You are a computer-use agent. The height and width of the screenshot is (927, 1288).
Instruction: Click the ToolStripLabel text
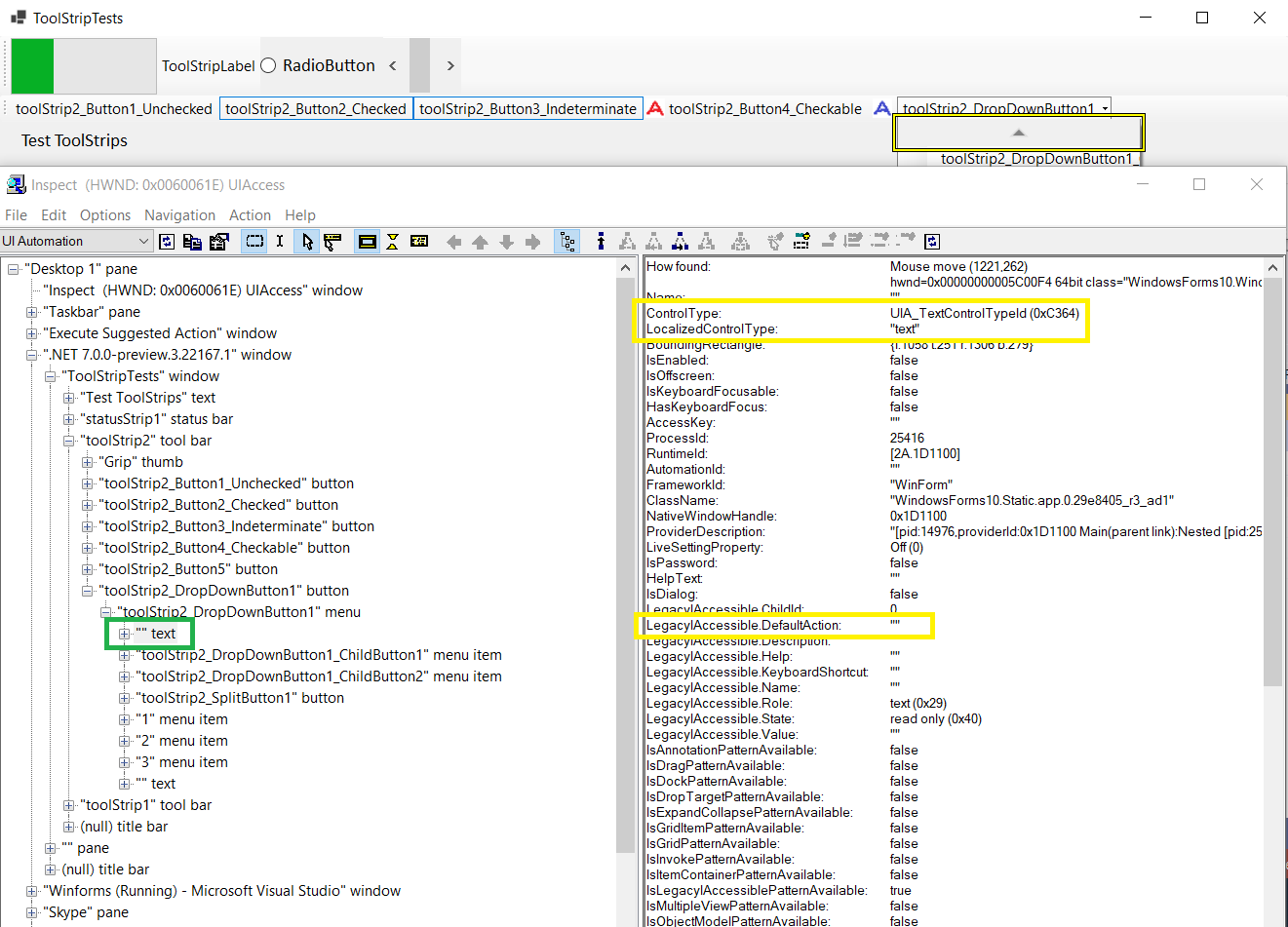pyautogui.click(x=207, y=65)
